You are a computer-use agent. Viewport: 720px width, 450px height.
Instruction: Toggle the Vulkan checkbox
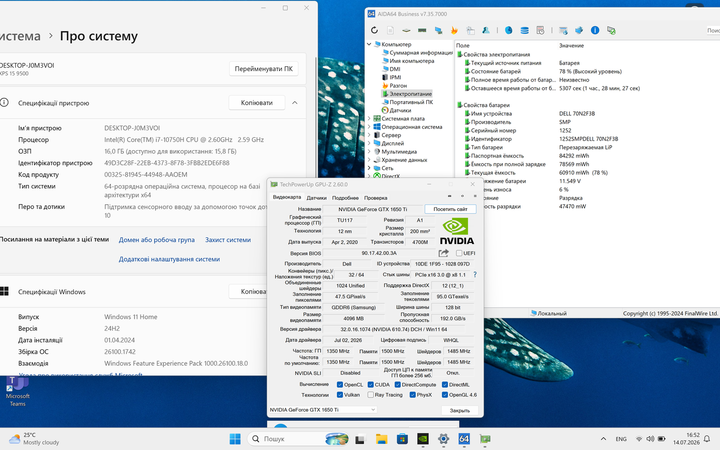click(340, 394)
